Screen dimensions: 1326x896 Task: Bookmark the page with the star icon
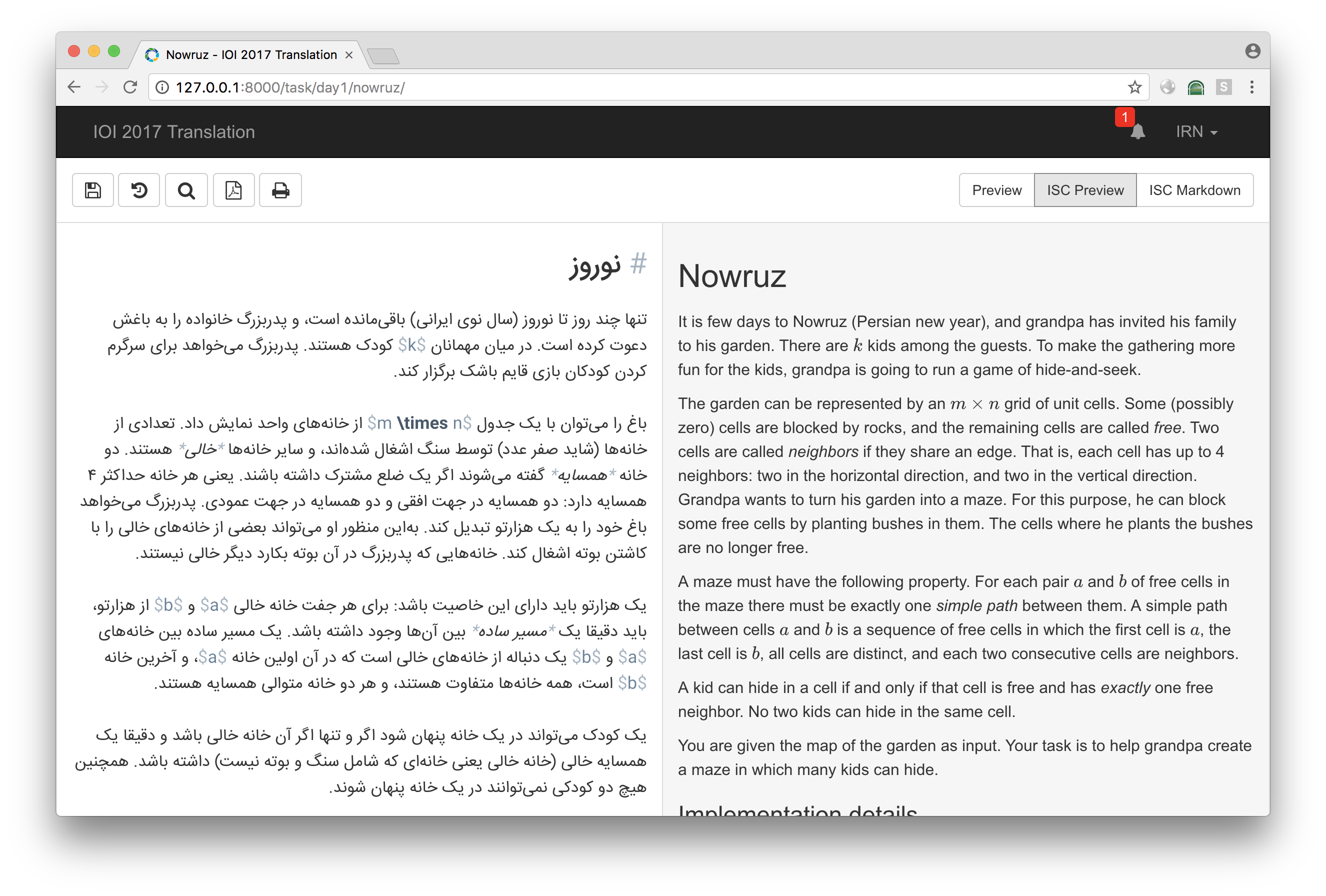1134,87
